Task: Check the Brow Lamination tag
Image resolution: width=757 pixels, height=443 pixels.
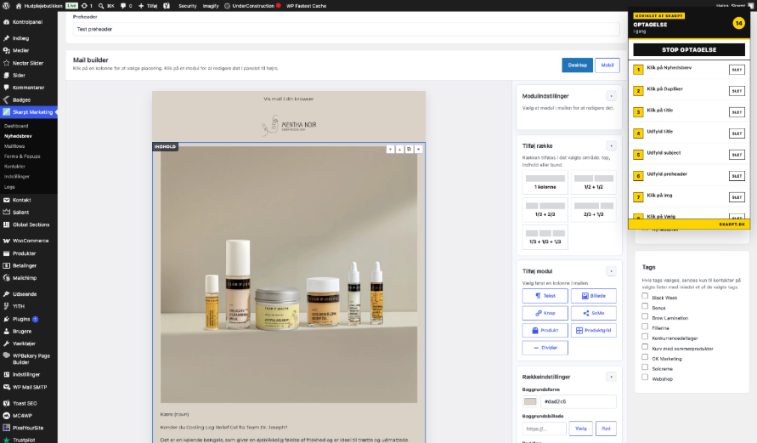Action: [645, 316]
